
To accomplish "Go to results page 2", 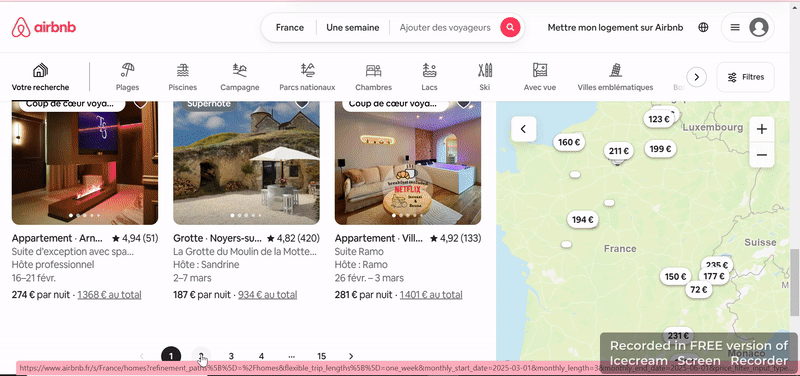I will pos(201,356).
